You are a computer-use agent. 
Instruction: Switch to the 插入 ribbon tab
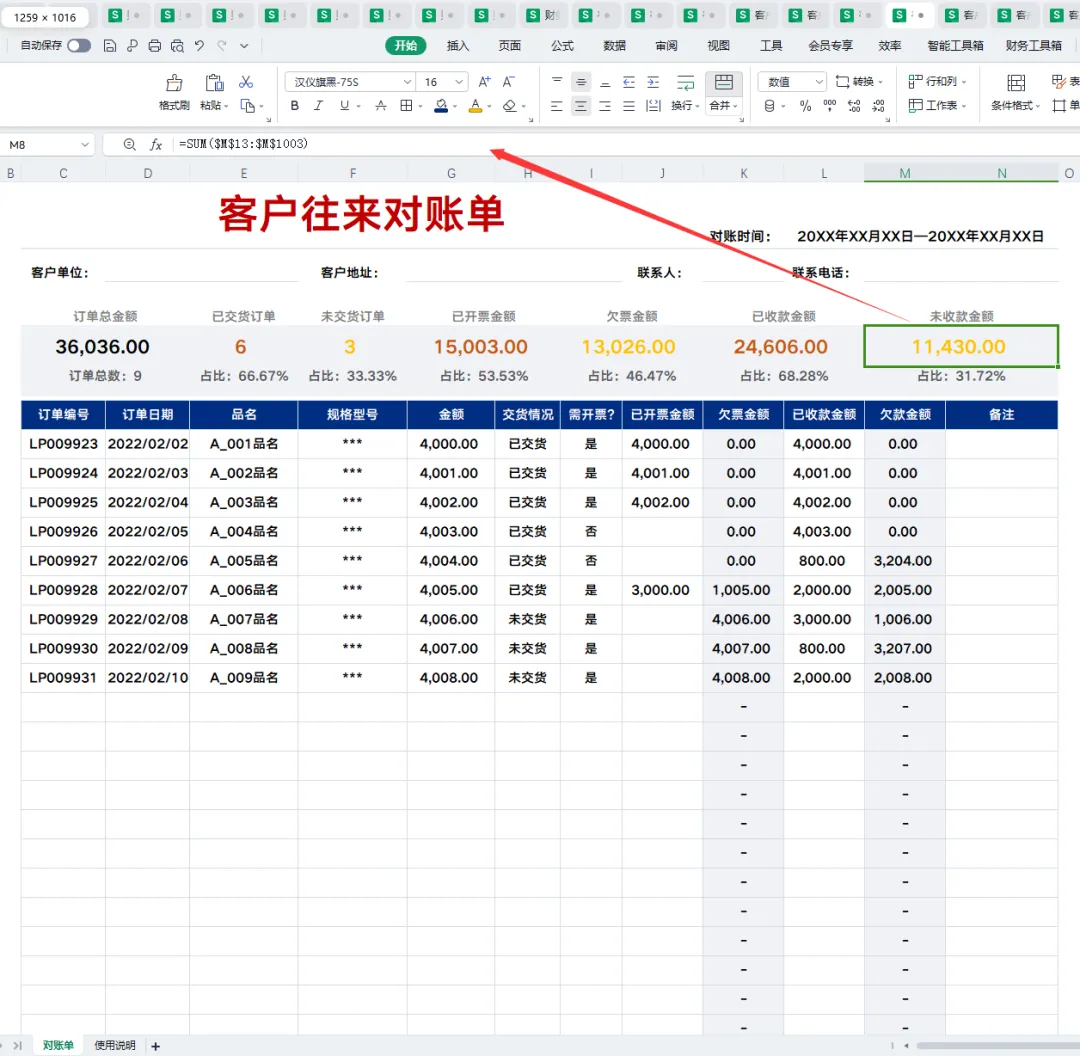coord(458,45)
